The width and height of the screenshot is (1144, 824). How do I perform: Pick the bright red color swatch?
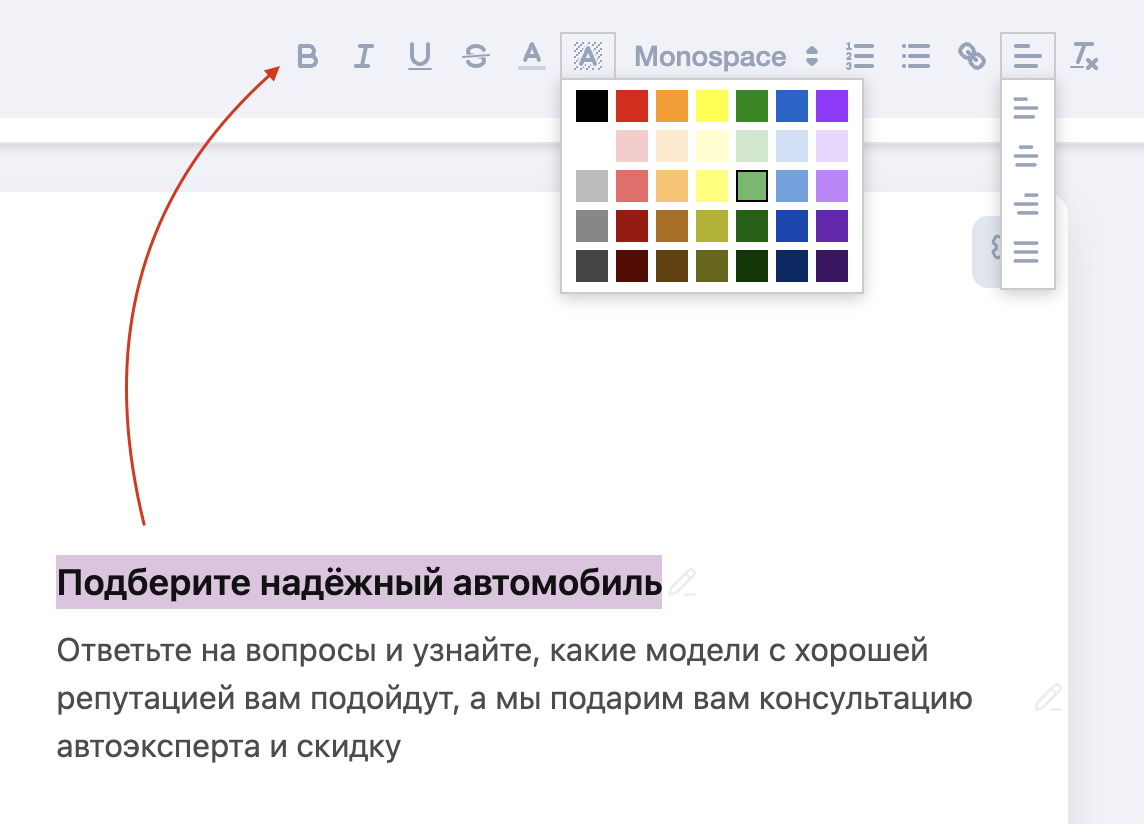[632, 106]
